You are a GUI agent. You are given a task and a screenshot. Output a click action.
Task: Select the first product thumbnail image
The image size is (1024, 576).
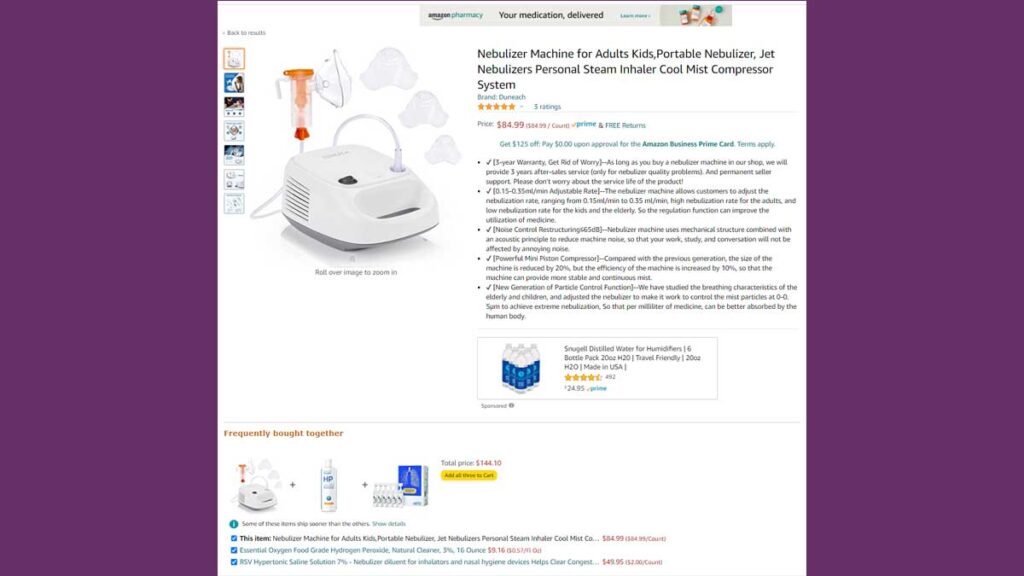pyautogui.click(x=234, y=59)
